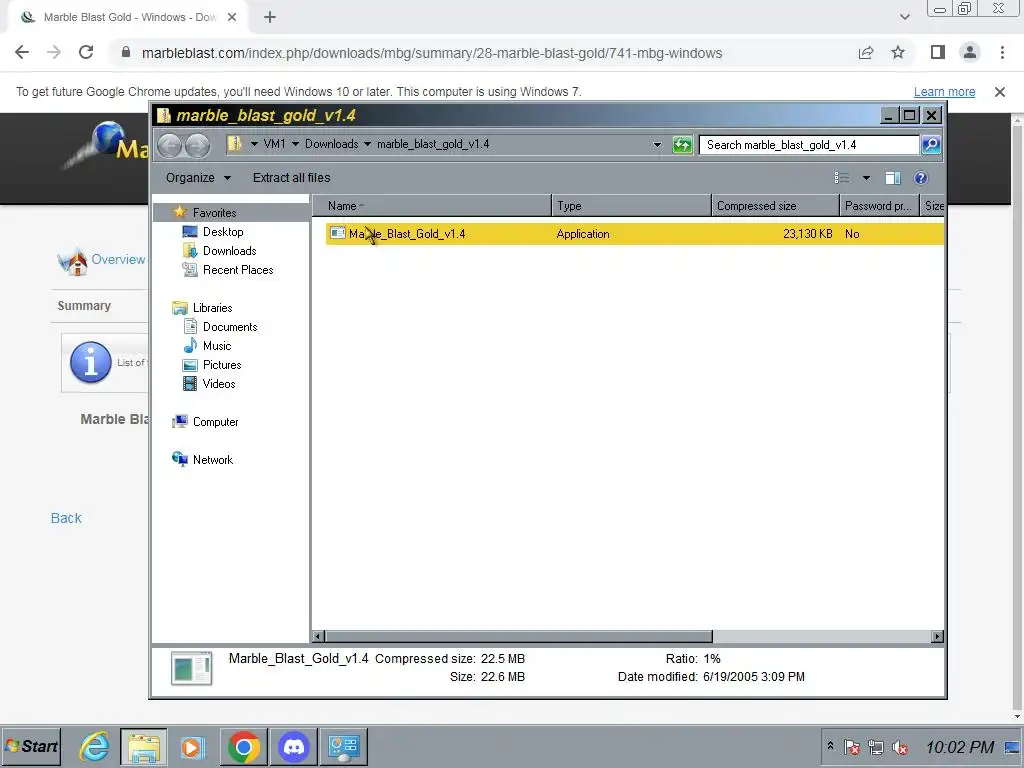Select Network in the navigation pane
Image resolution: width=1024 pixels, height=768 pixels.
pos(213,460)
